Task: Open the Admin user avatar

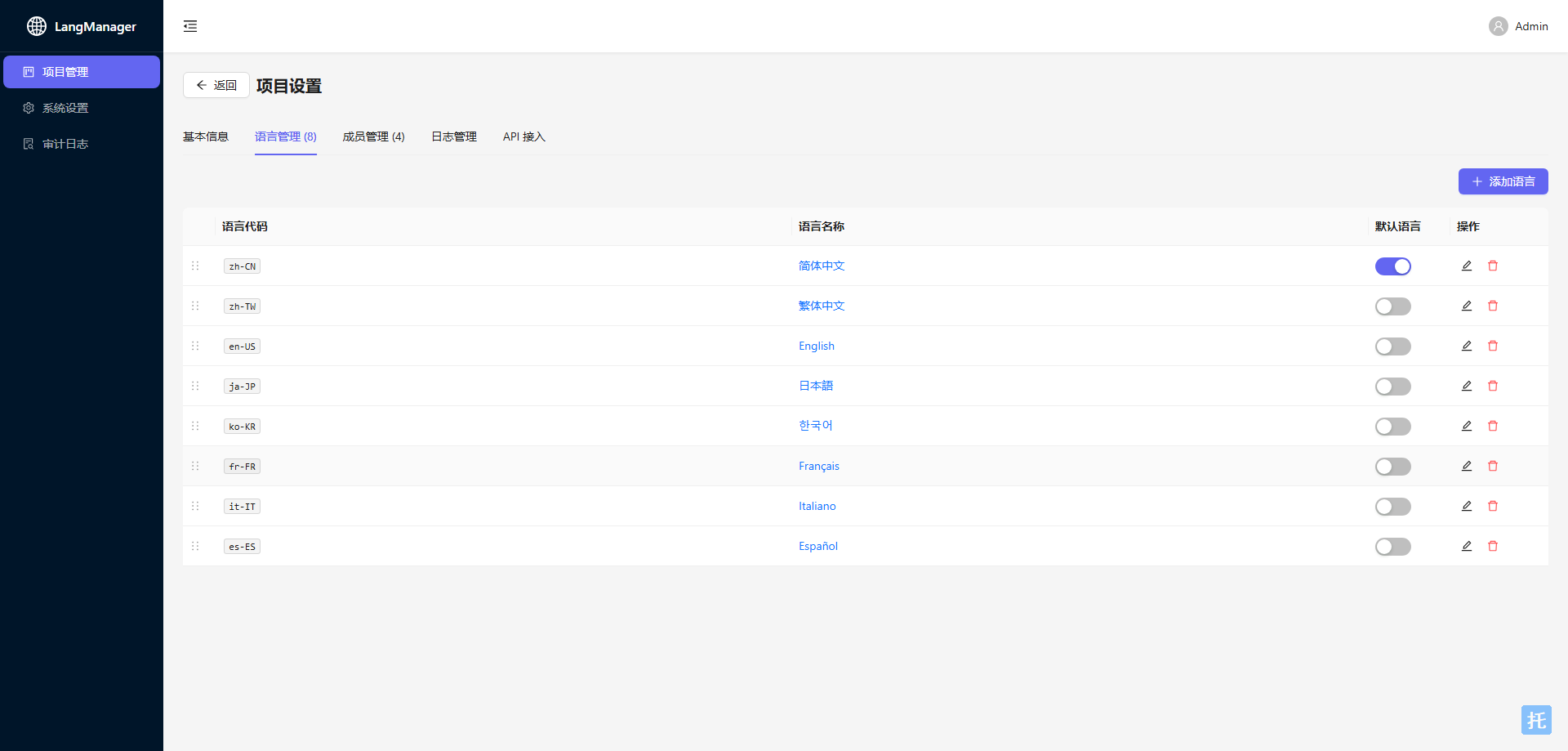Action: pos(1498,26)
